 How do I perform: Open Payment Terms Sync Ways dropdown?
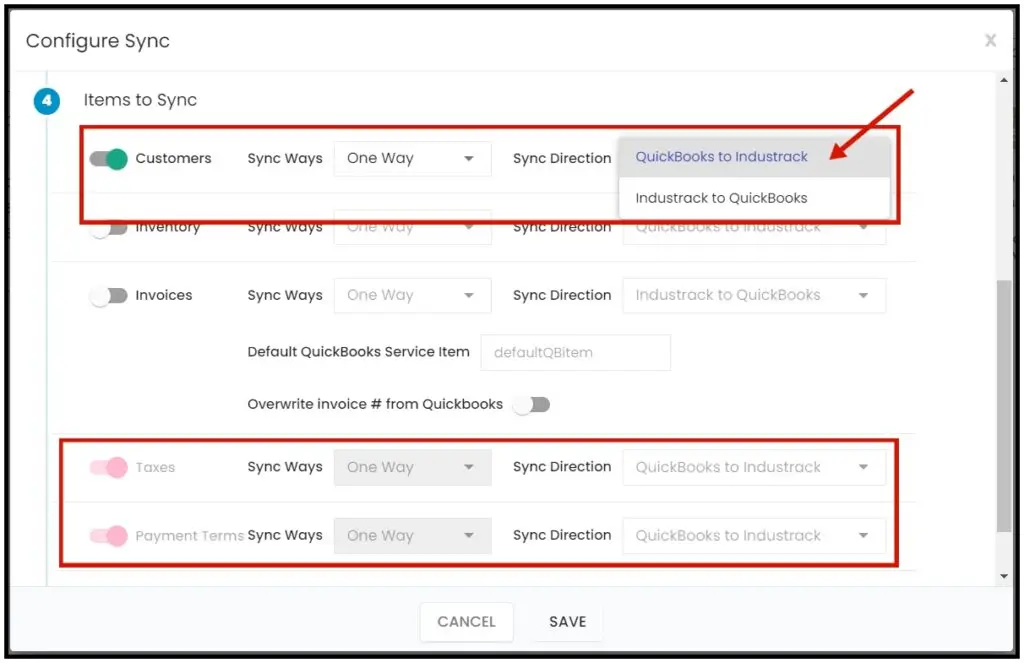point(412,536)
